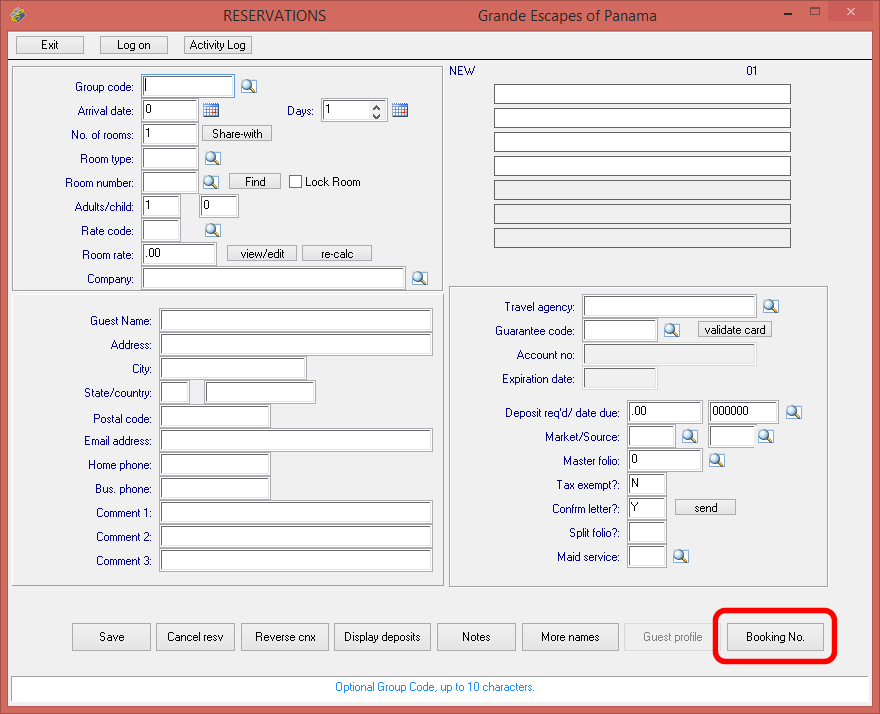Click the re-calc button
Image resolution: width=880 pixels, height=714 pixels.
click(x=337, y=254)
